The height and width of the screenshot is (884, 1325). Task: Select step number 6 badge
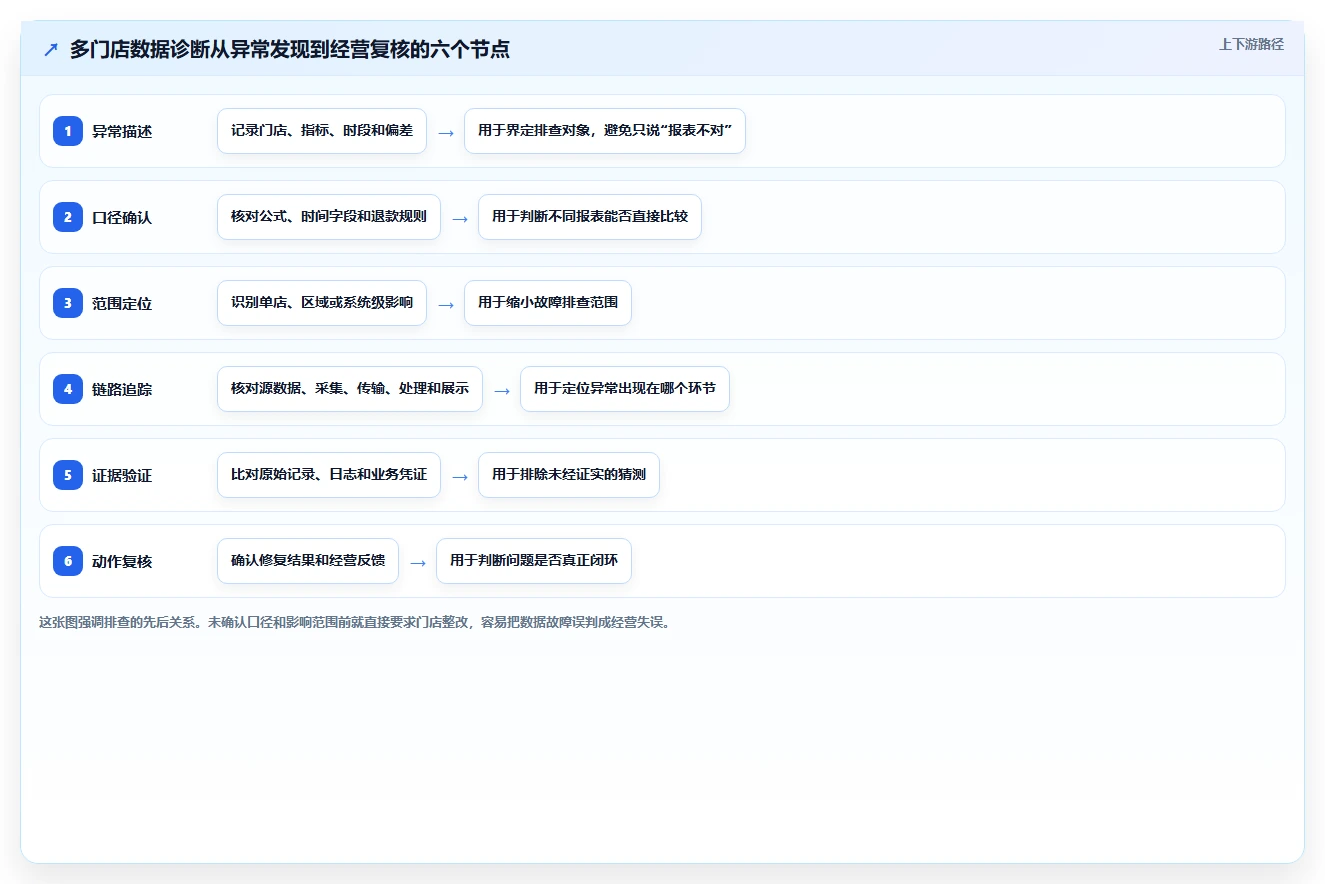coord(68,561)
